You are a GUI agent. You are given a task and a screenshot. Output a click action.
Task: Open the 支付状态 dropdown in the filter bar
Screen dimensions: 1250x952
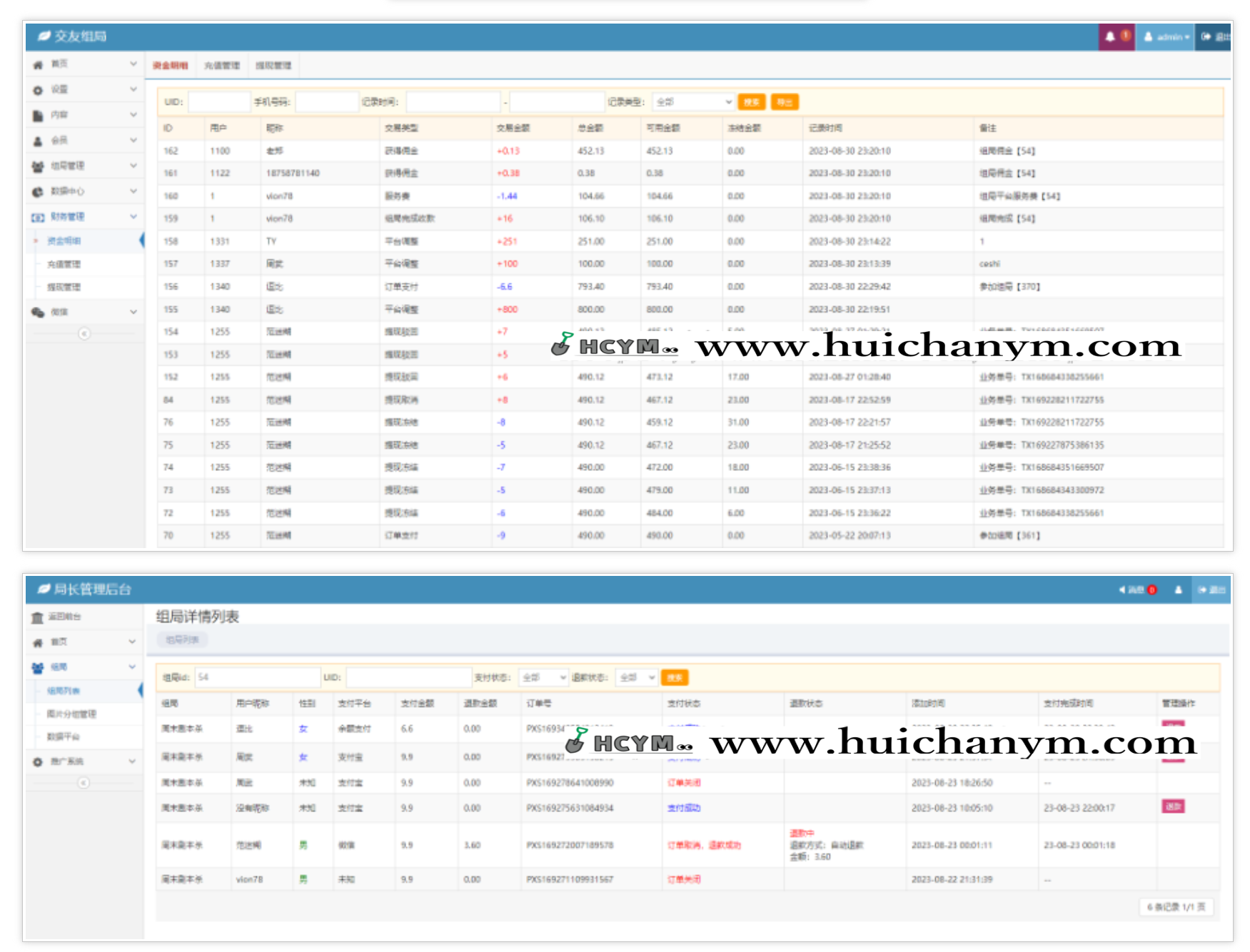(543, 677)
